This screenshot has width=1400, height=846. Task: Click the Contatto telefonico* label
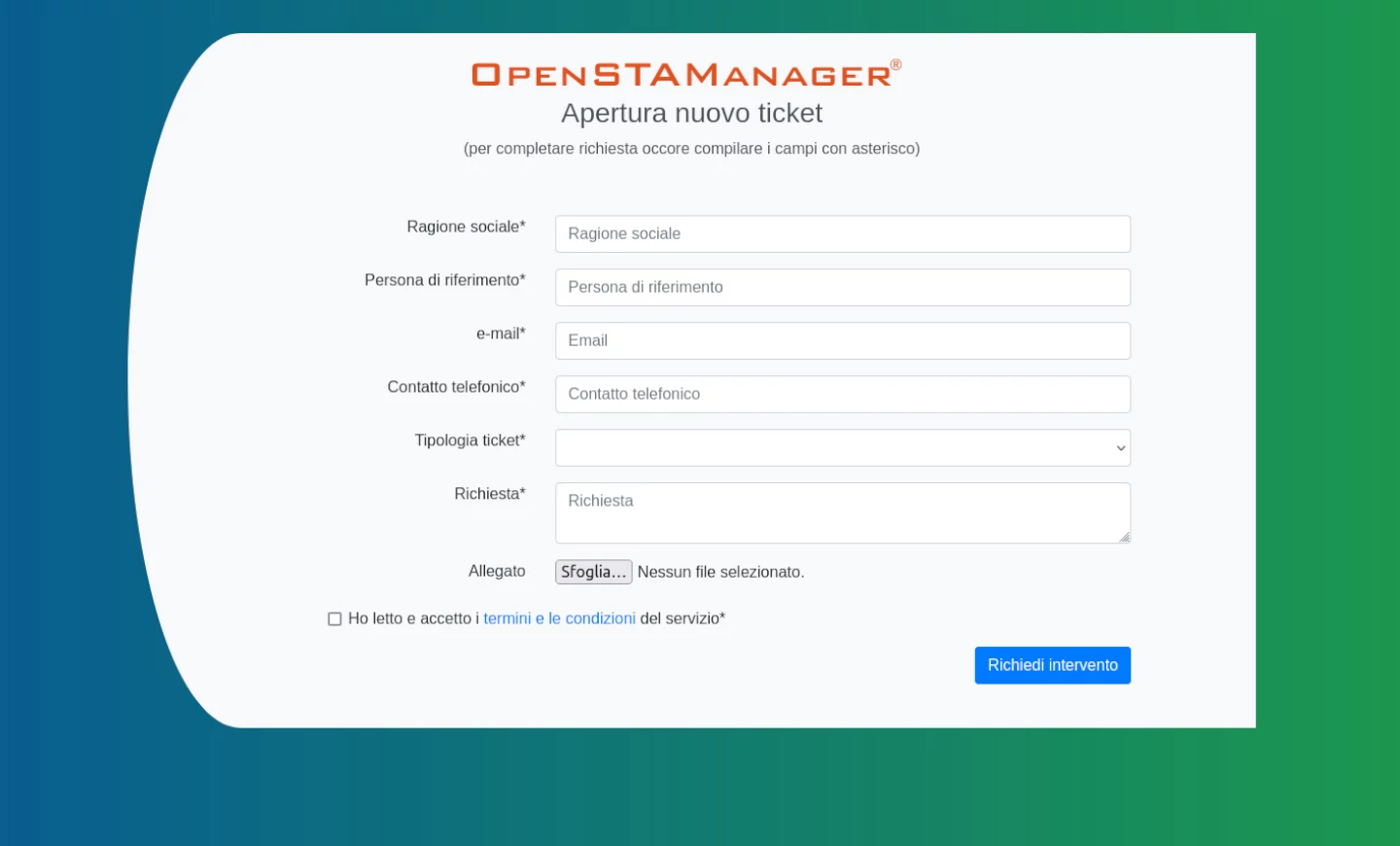click(x=456, y=387)
